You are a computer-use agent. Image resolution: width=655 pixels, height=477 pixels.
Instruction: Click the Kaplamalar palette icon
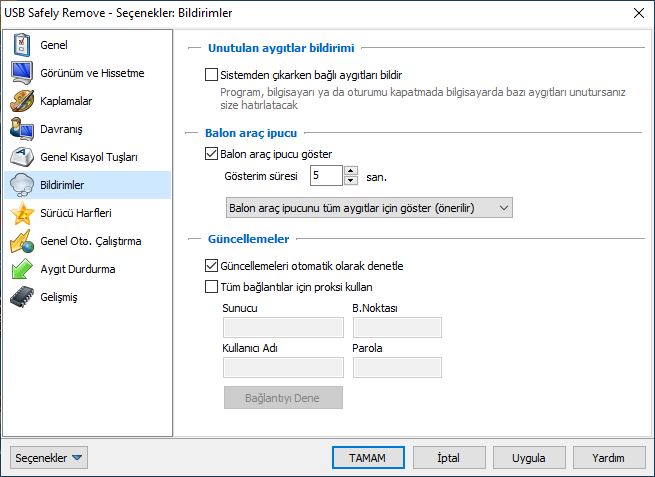(x=22, y=101)
